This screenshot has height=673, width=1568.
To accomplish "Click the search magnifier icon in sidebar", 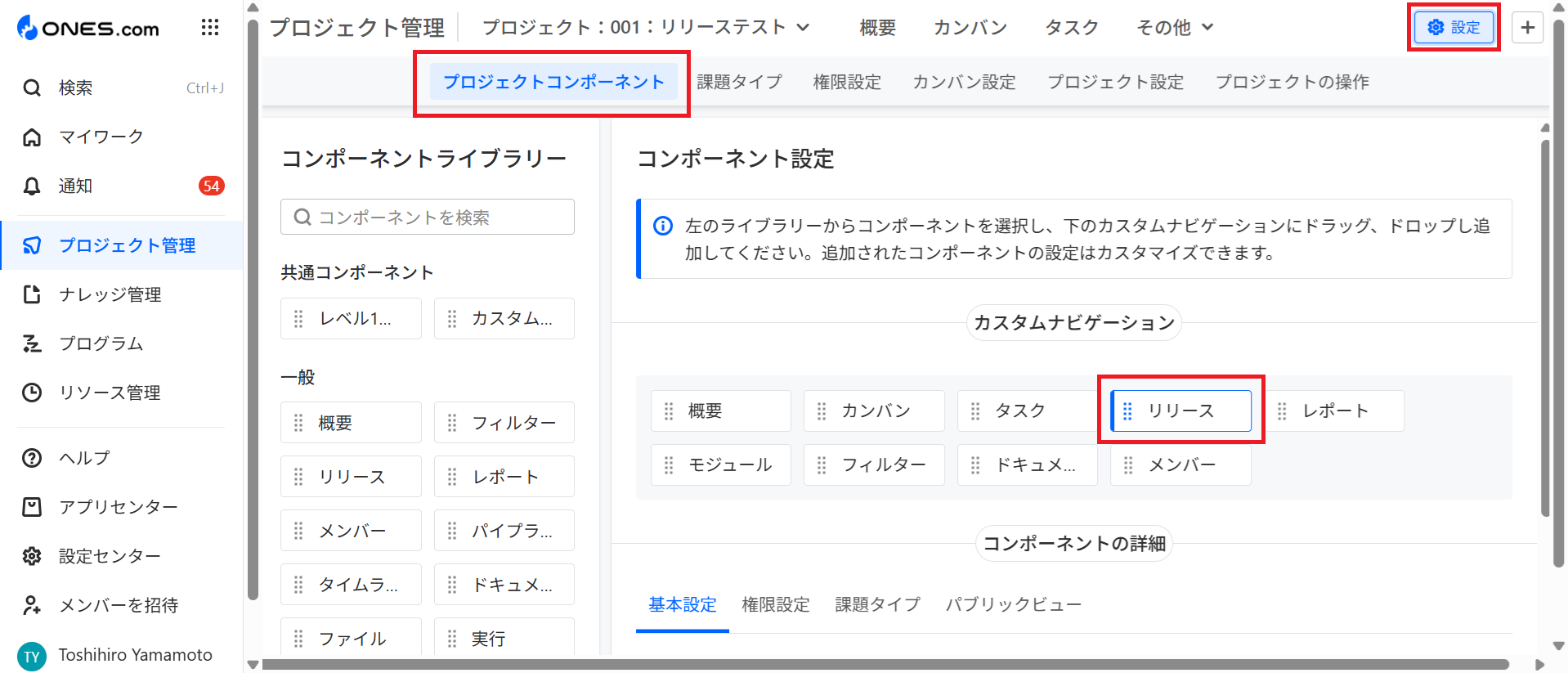I will (x=32, y=87).
